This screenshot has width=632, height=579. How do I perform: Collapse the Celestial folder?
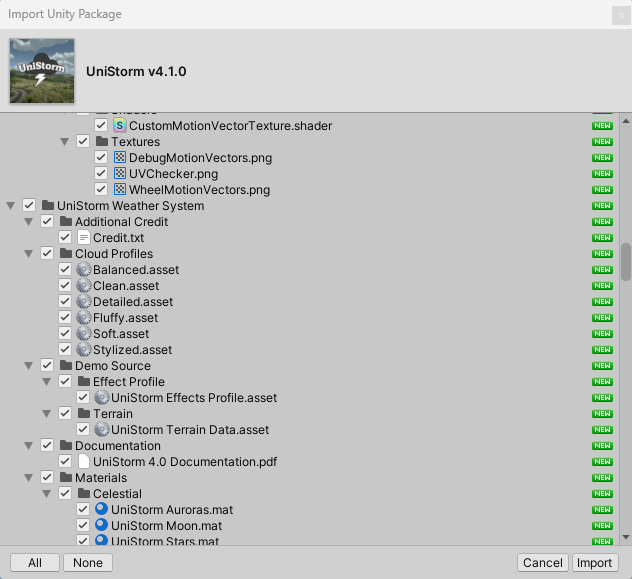point(47,494)
